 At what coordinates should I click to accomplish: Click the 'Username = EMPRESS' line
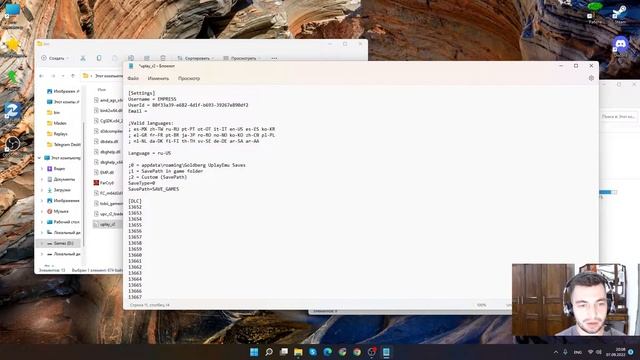click(152, 99)
